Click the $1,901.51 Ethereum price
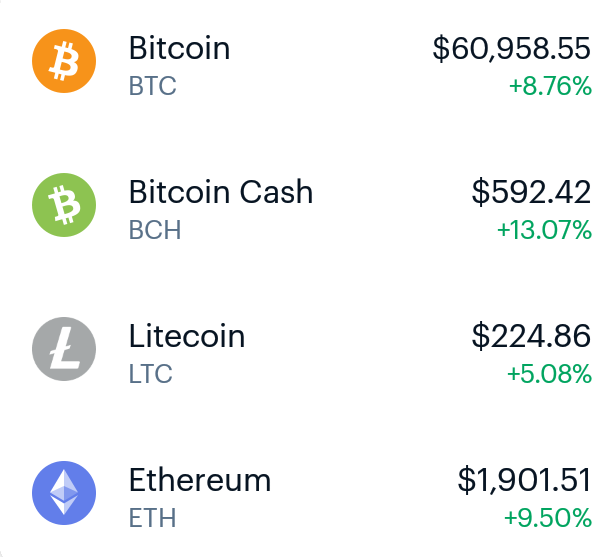Viewport: 616px width, 557px height. click(x=524, y=480)
